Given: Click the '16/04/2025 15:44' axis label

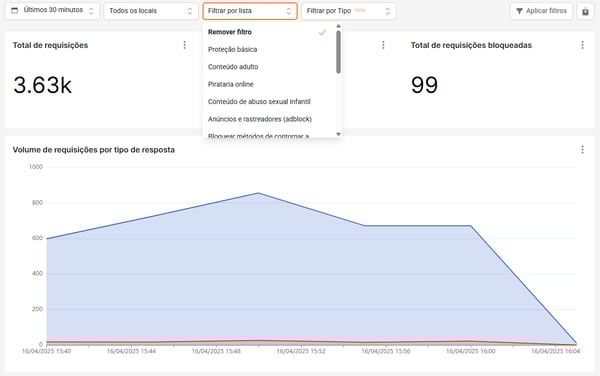Looking at the screenshot, I should pos(131,351).
